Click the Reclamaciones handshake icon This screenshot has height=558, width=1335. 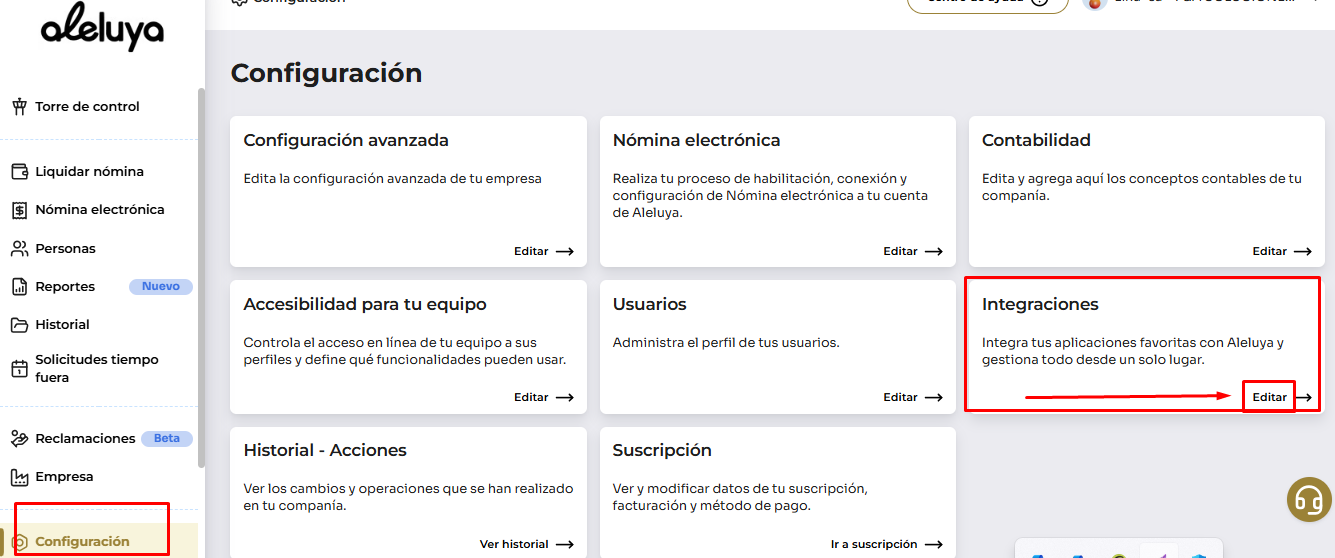19,439
